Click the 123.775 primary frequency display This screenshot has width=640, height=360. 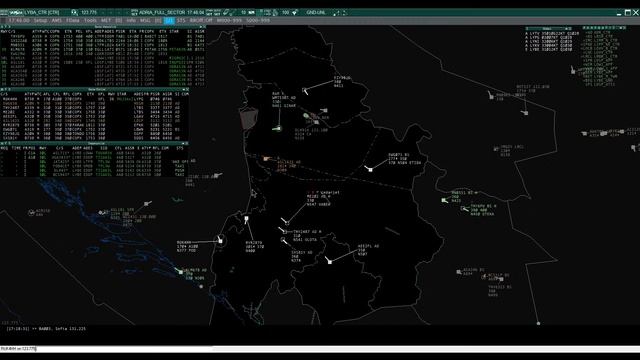(x=89, y=13)
